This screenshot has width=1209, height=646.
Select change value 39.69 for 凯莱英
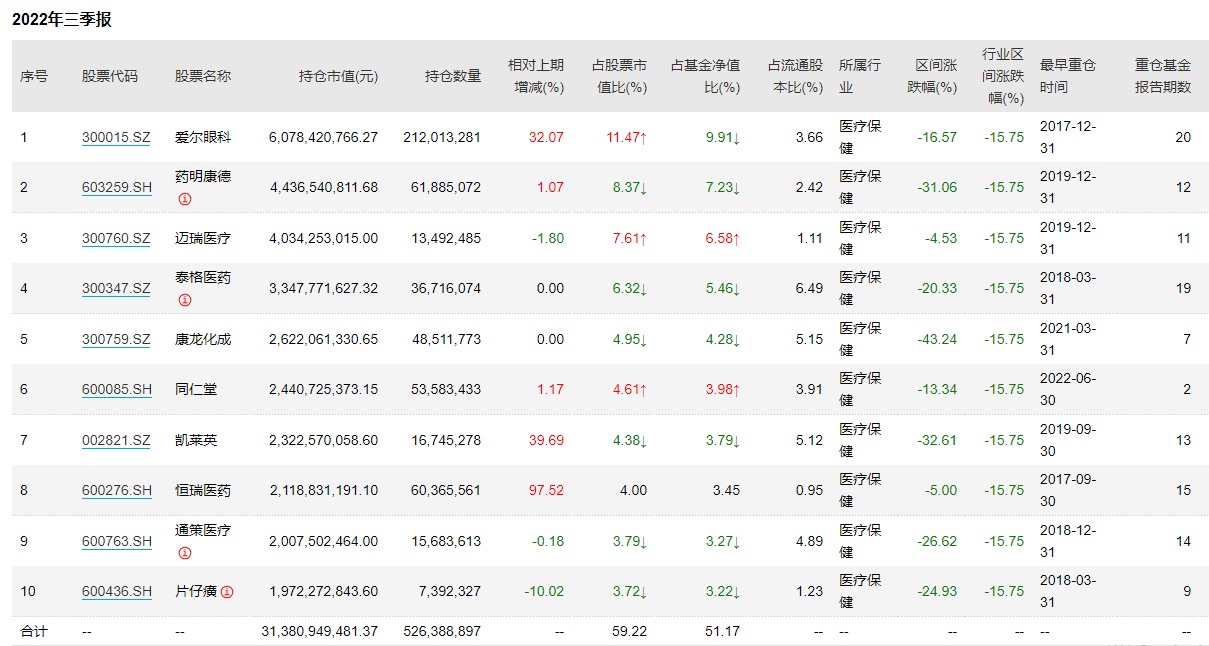click(547, 440)
